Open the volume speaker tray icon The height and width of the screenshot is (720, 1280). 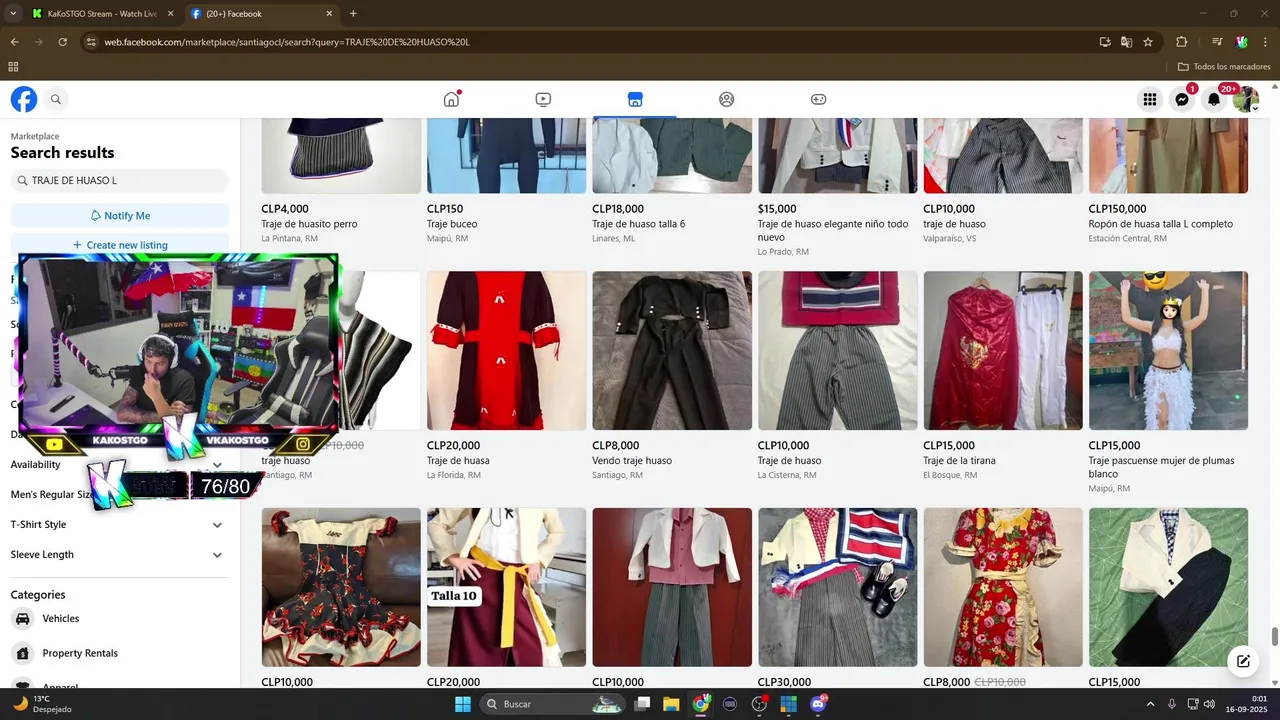tap(1209, 704)
